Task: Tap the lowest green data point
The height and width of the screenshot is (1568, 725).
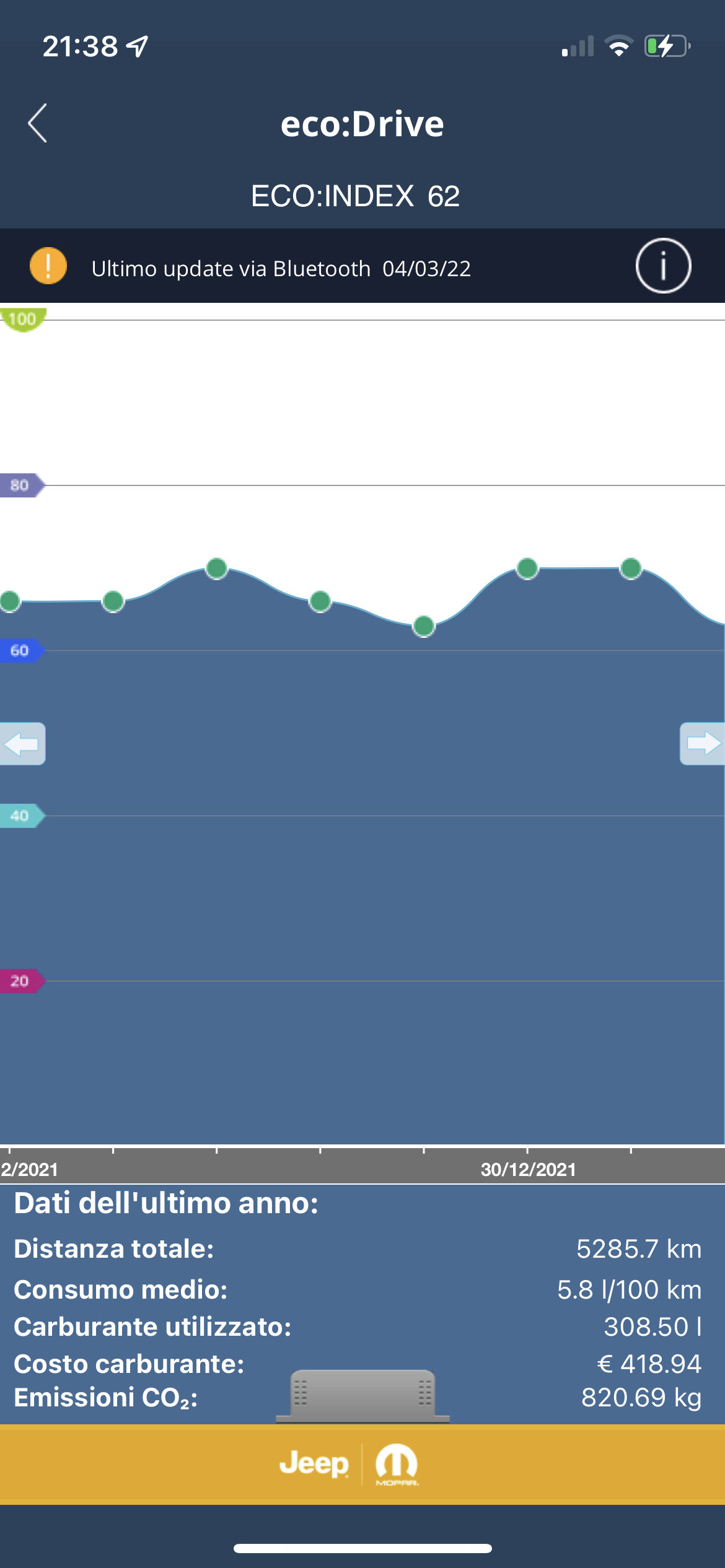Action: tap(424, 626)
